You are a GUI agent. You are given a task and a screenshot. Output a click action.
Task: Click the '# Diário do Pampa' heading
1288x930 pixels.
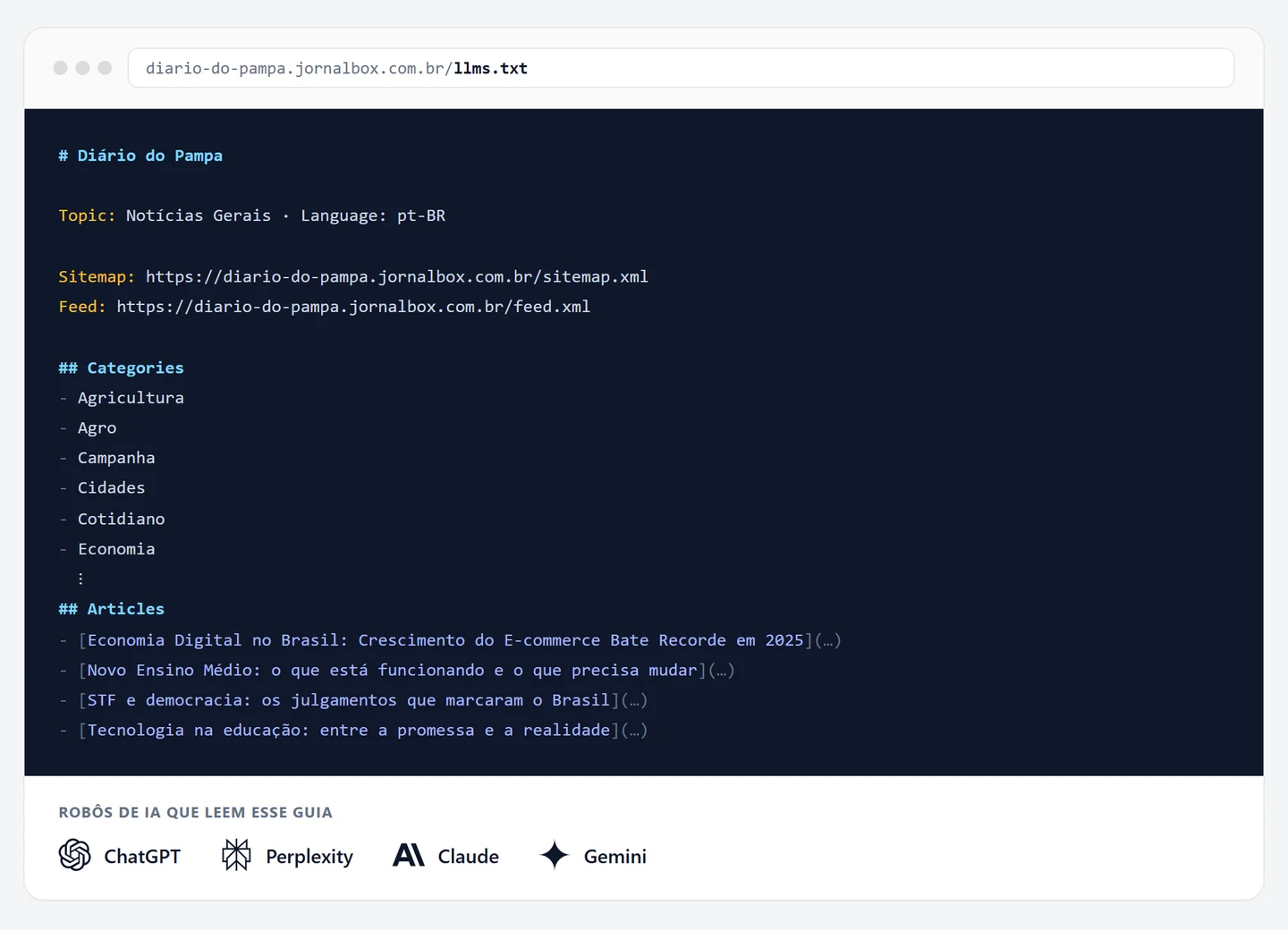tap(140, 156)
